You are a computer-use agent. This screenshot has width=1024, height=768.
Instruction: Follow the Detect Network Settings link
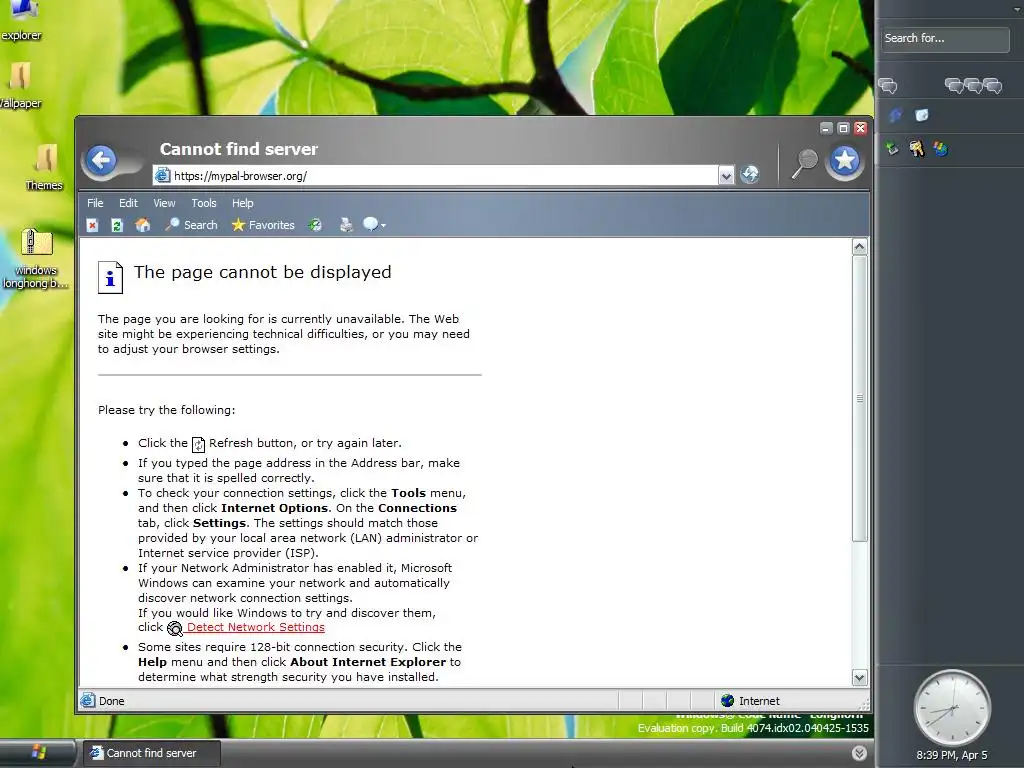click(255, 627)
